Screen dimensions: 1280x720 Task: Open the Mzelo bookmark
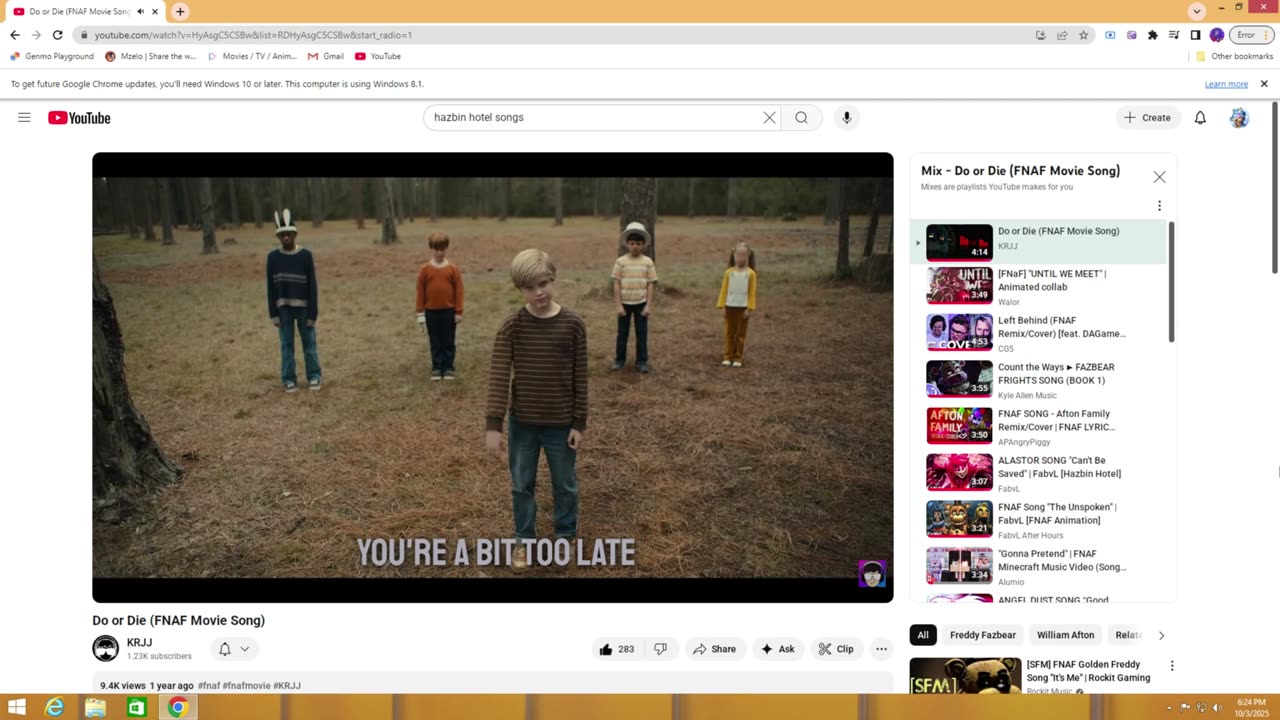click(151, 56)
